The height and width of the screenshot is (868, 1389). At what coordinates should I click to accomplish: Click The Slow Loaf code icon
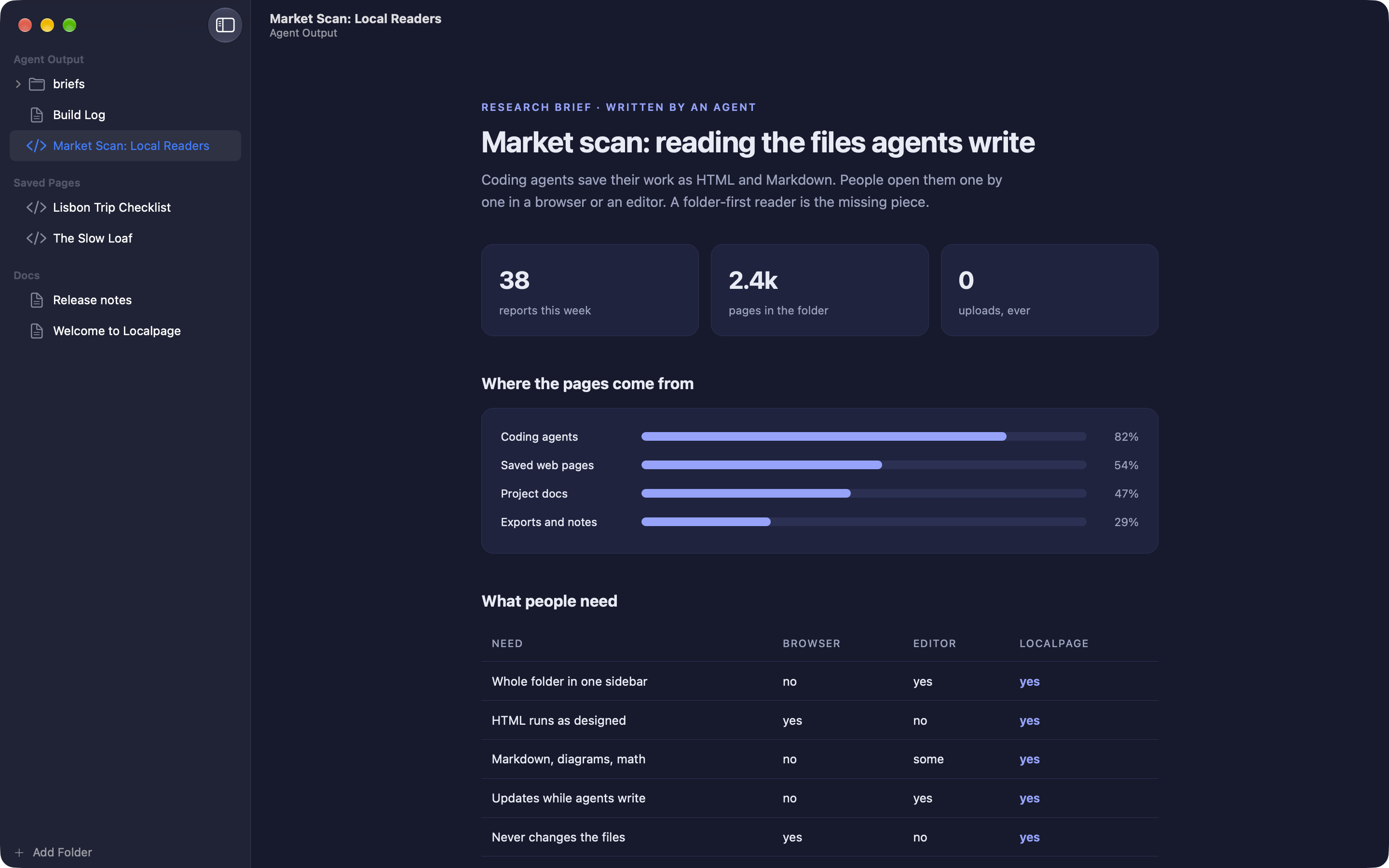point(36,238)
